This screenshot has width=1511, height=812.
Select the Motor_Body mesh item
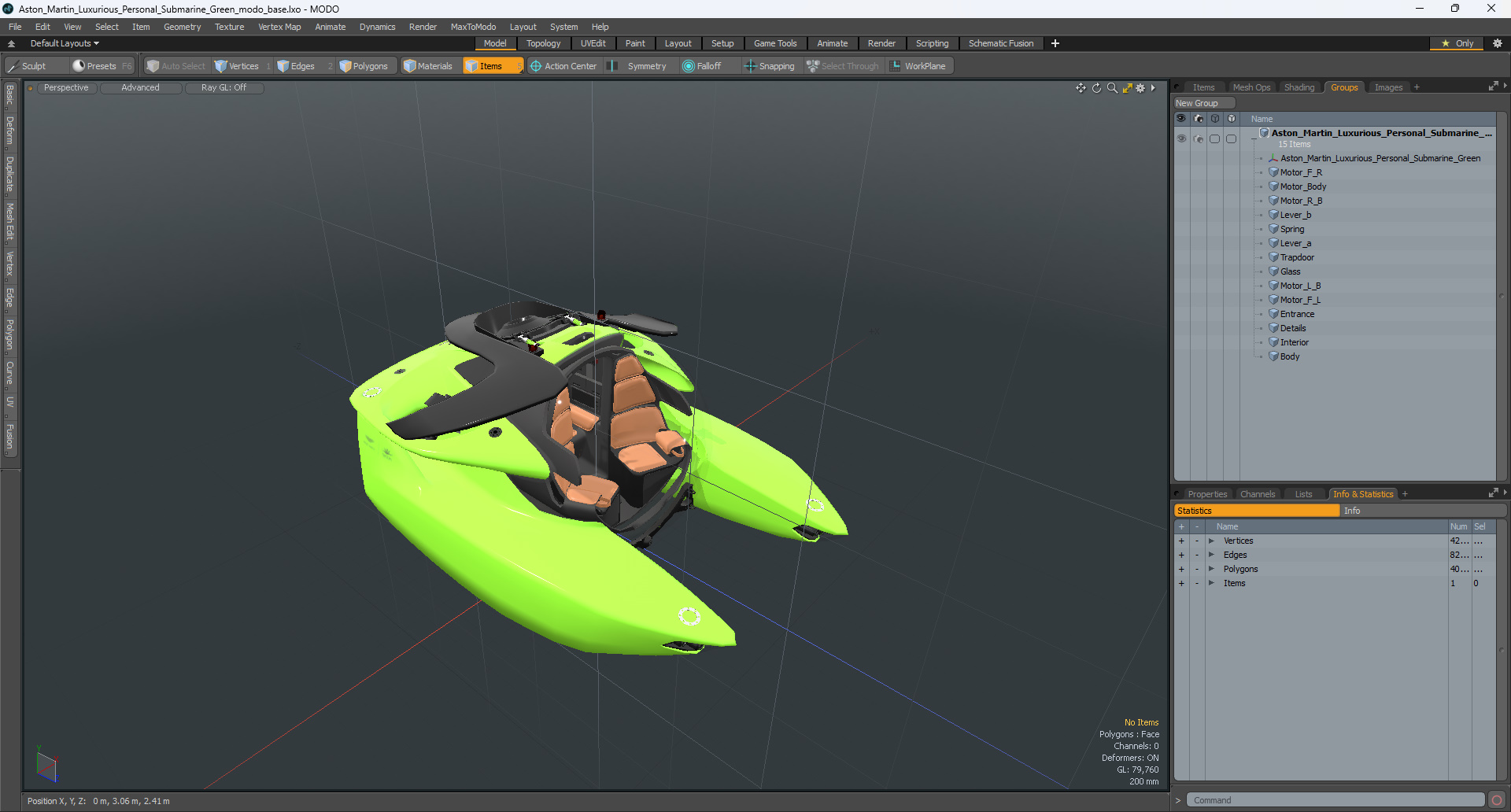pos(1303,186)
